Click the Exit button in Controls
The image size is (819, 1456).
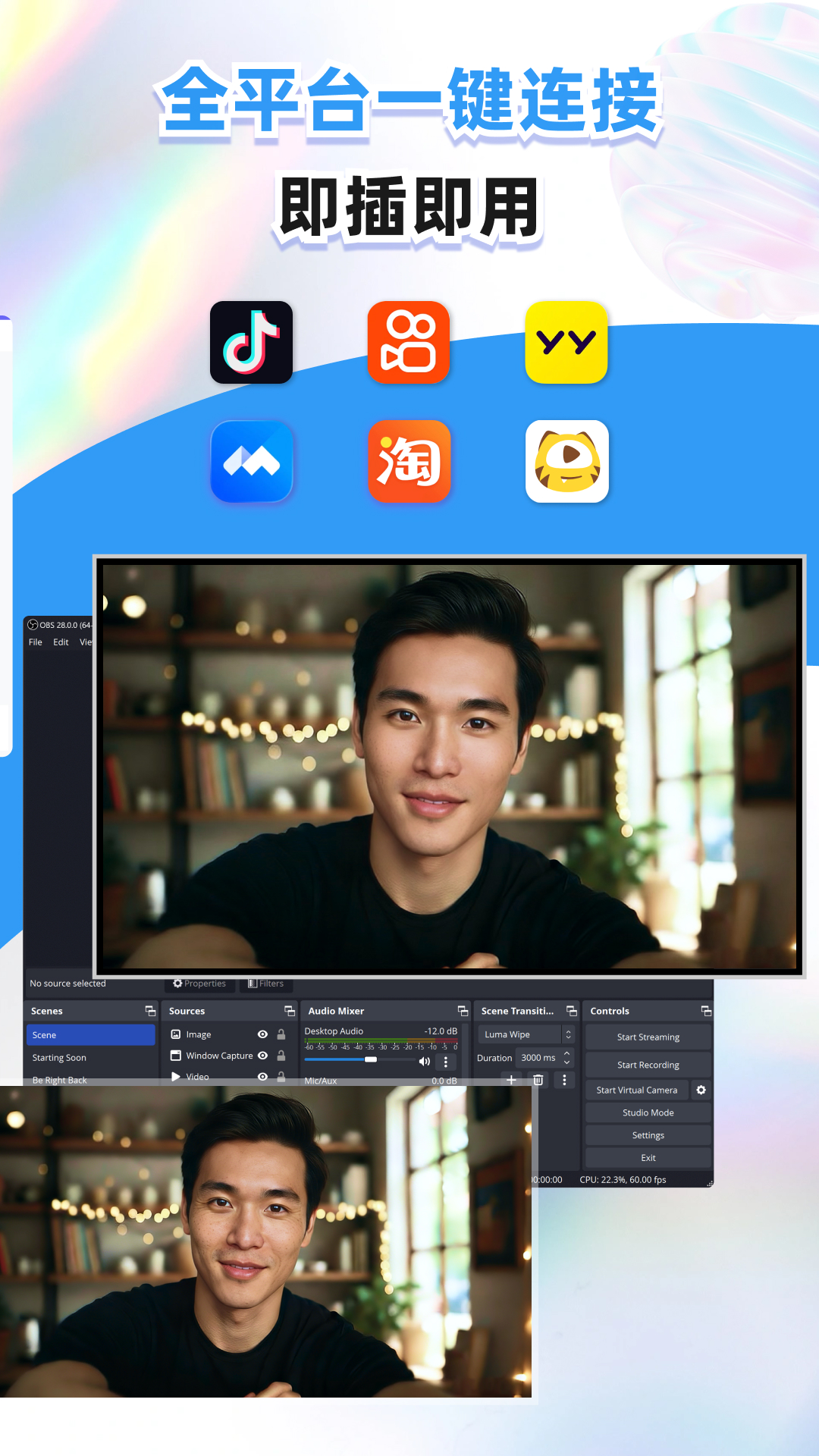648,1158
